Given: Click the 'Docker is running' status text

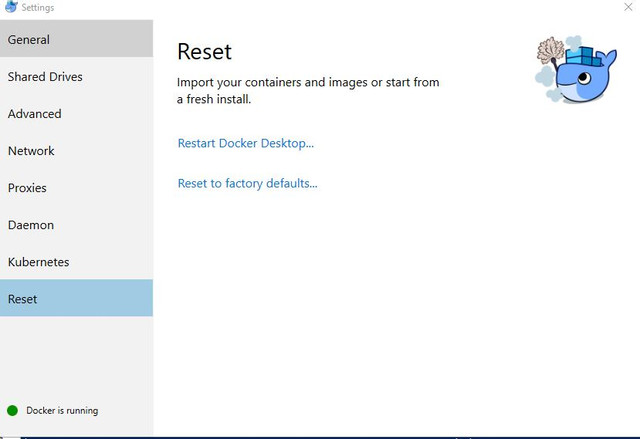Looking at the screenshot, I should [62, 410].
